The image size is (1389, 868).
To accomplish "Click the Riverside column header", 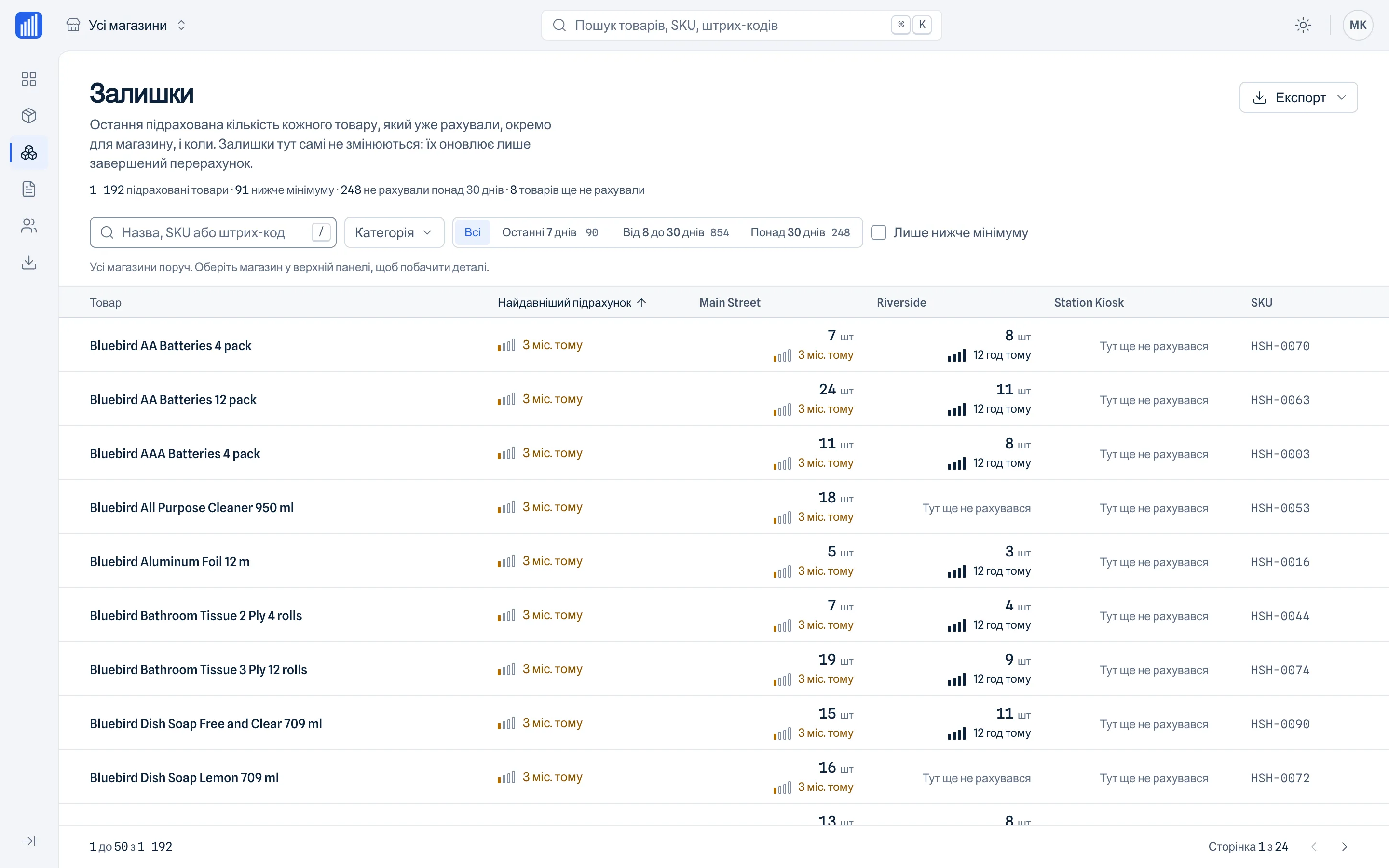I will pyautogui.click(x=901, y=302).
